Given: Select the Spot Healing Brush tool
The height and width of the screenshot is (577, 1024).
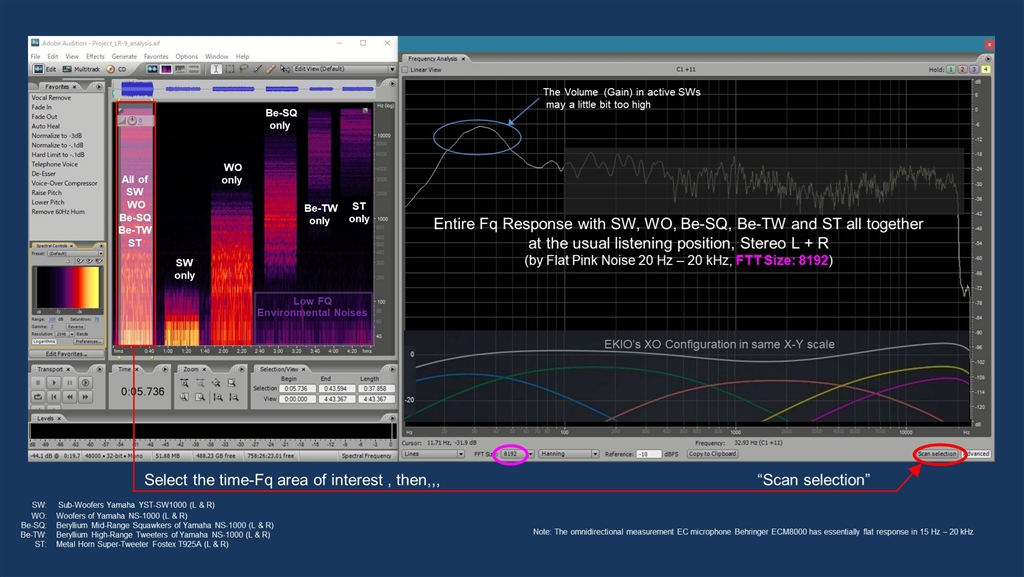Looking at the screenshot, I should pos(271,69).
